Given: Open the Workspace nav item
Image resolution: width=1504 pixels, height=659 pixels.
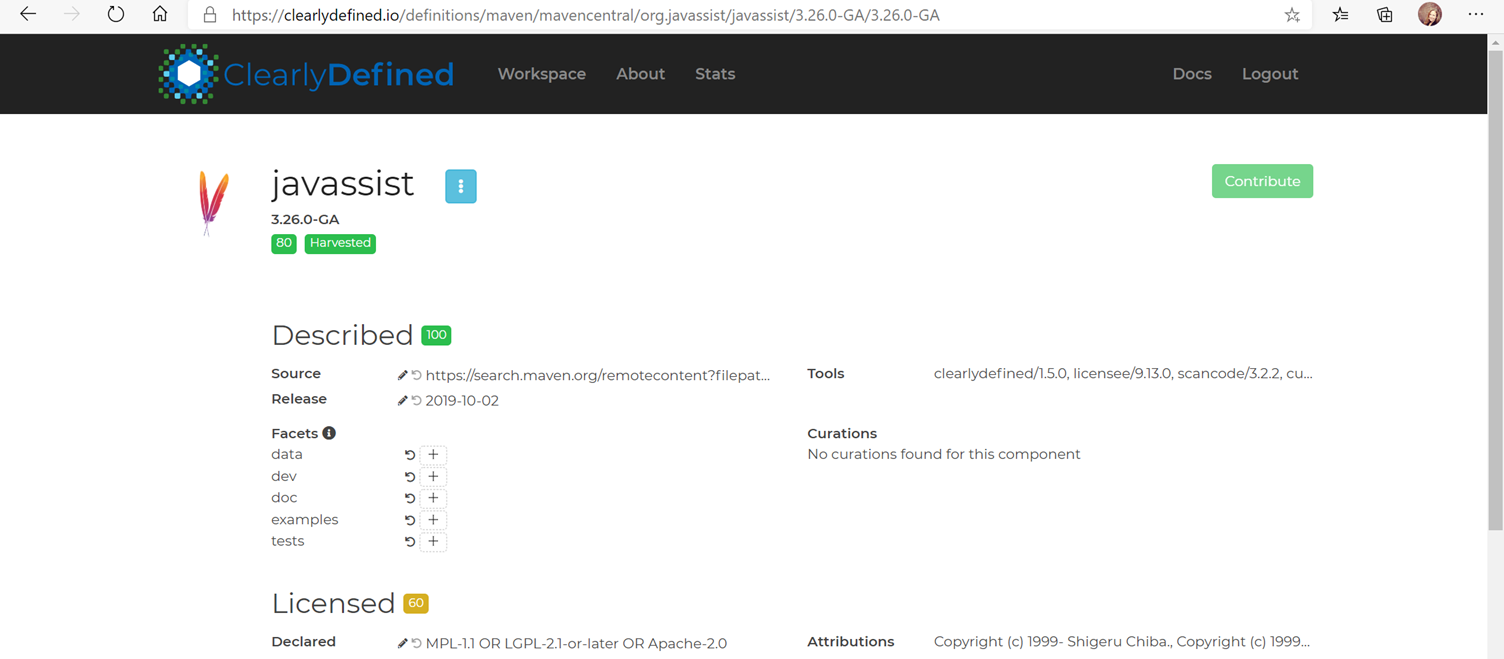Looking at the screenshot, I should pos(542,74).
